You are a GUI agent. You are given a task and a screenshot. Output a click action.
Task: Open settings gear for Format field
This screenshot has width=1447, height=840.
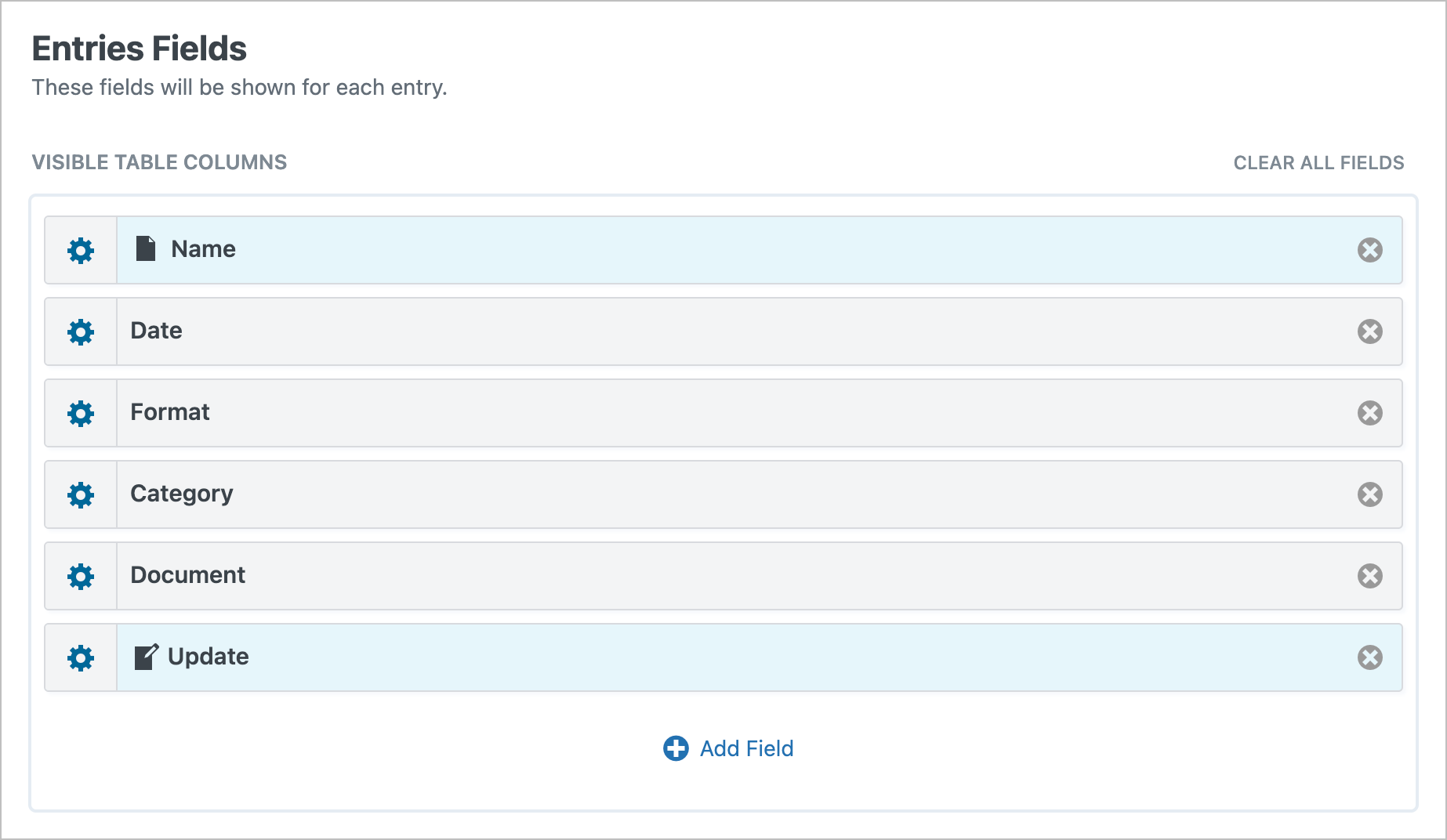81,414
